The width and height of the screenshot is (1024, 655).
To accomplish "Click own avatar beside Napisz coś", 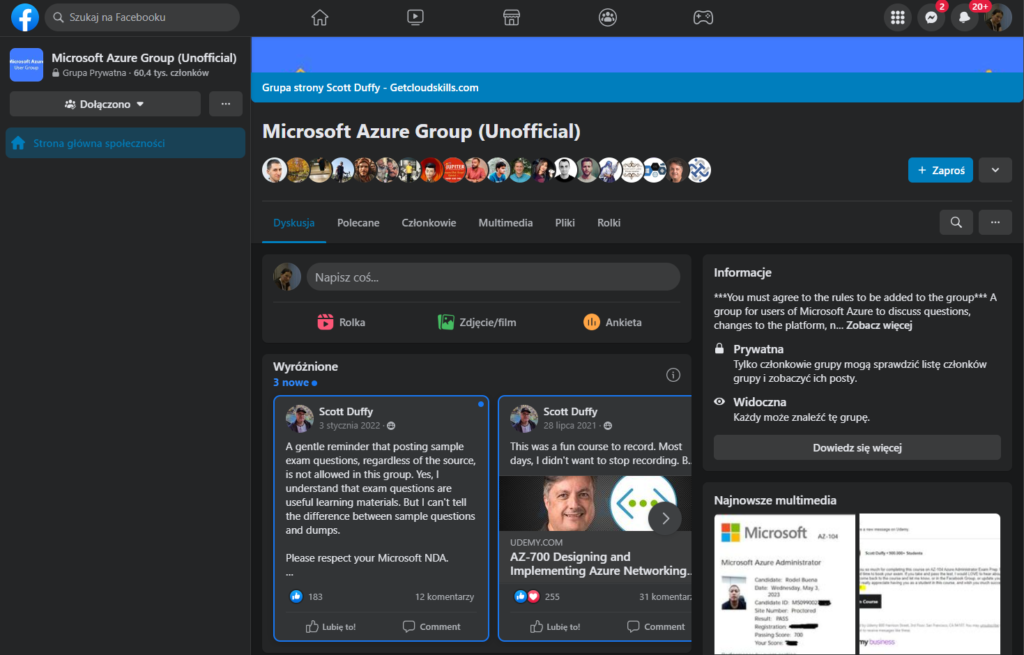I will click(287, 277).
